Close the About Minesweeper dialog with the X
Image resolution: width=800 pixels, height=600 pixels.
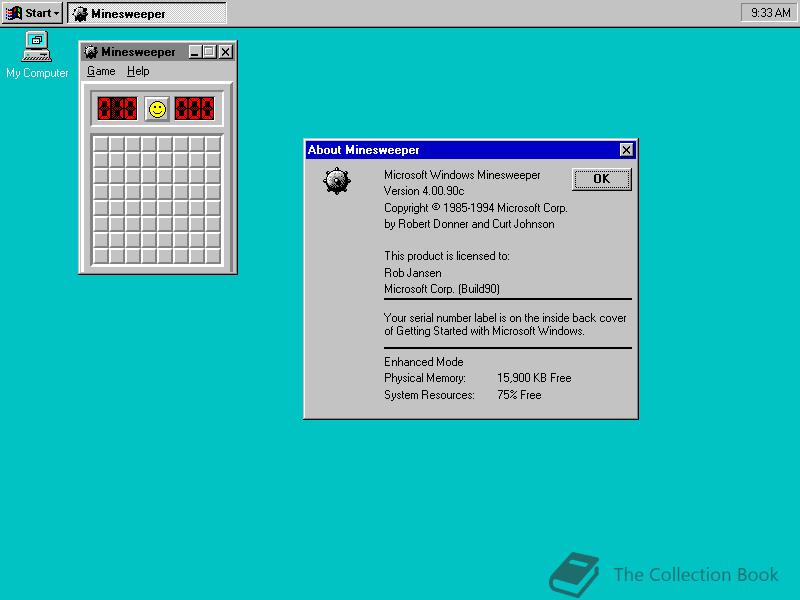pyautogui.click(x=626, y=149)
